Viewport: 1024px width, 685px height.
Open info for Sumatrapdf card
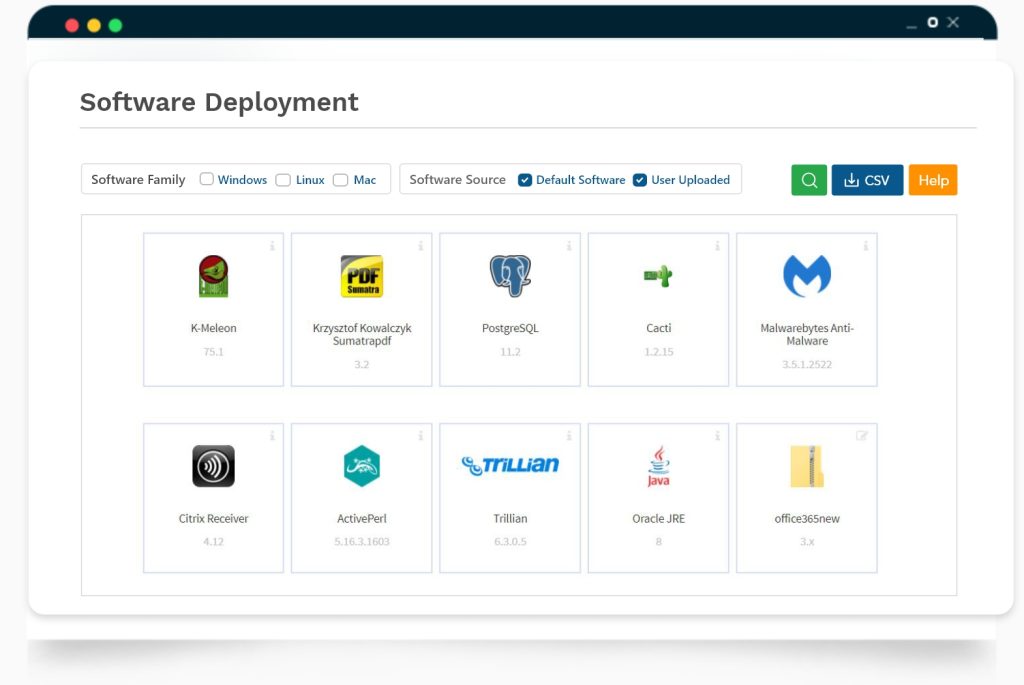pyautogui.click(x=421, y=246)
